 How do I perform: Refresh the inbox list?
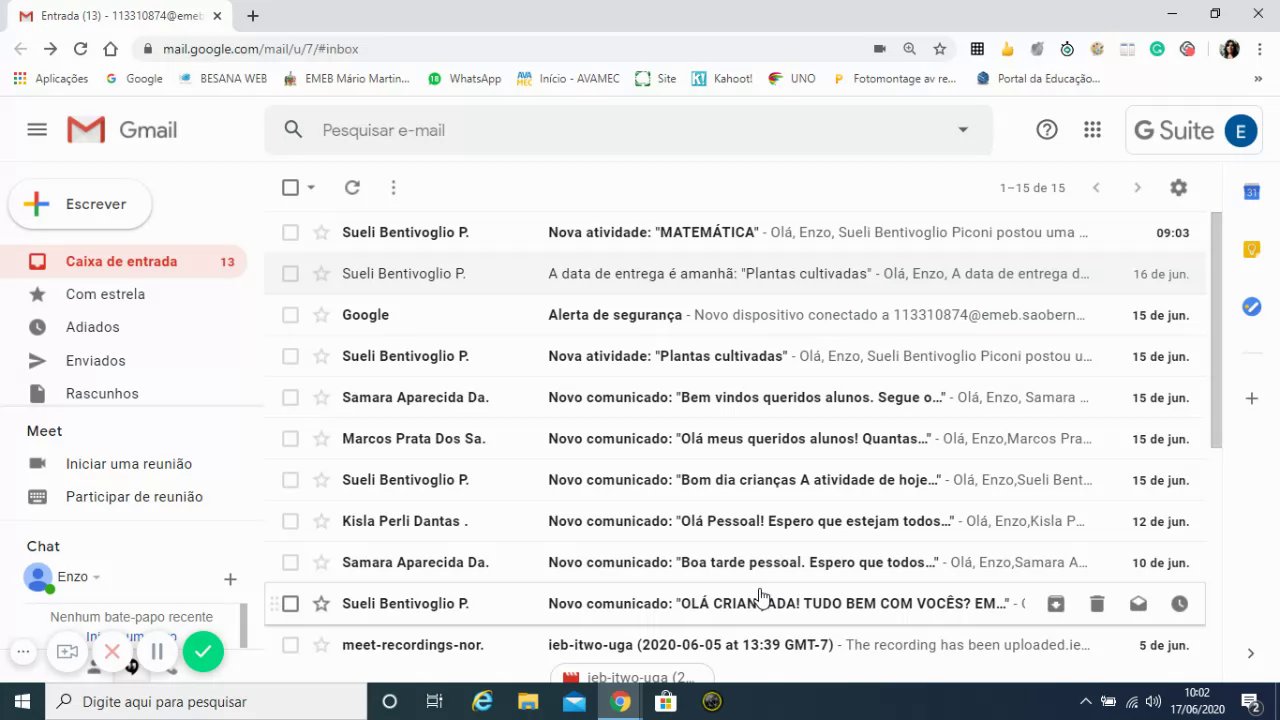352,187
